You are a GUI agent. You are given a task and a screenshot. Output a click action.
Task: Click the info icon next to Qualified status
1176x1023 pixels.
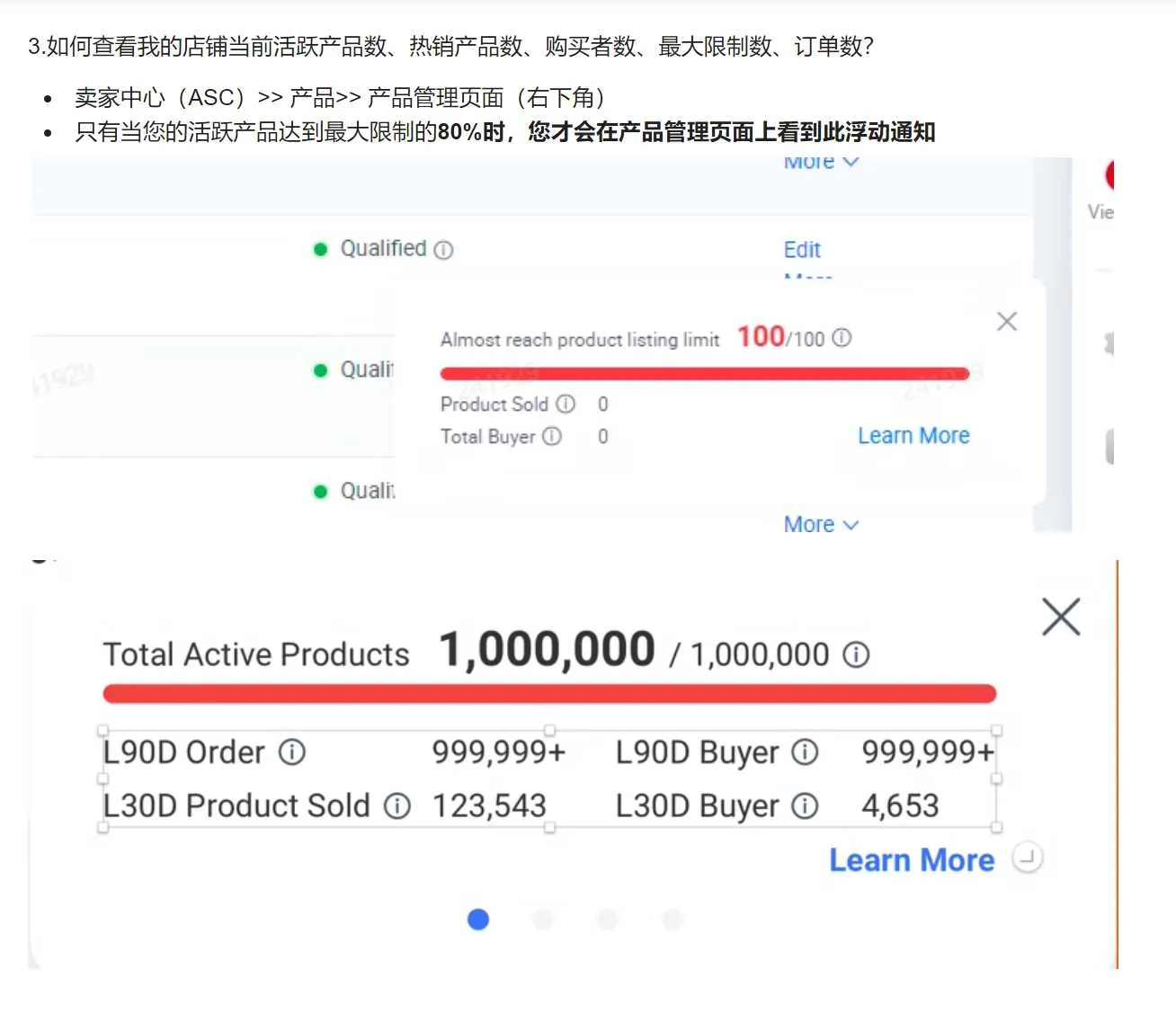[x=443, y=249]
